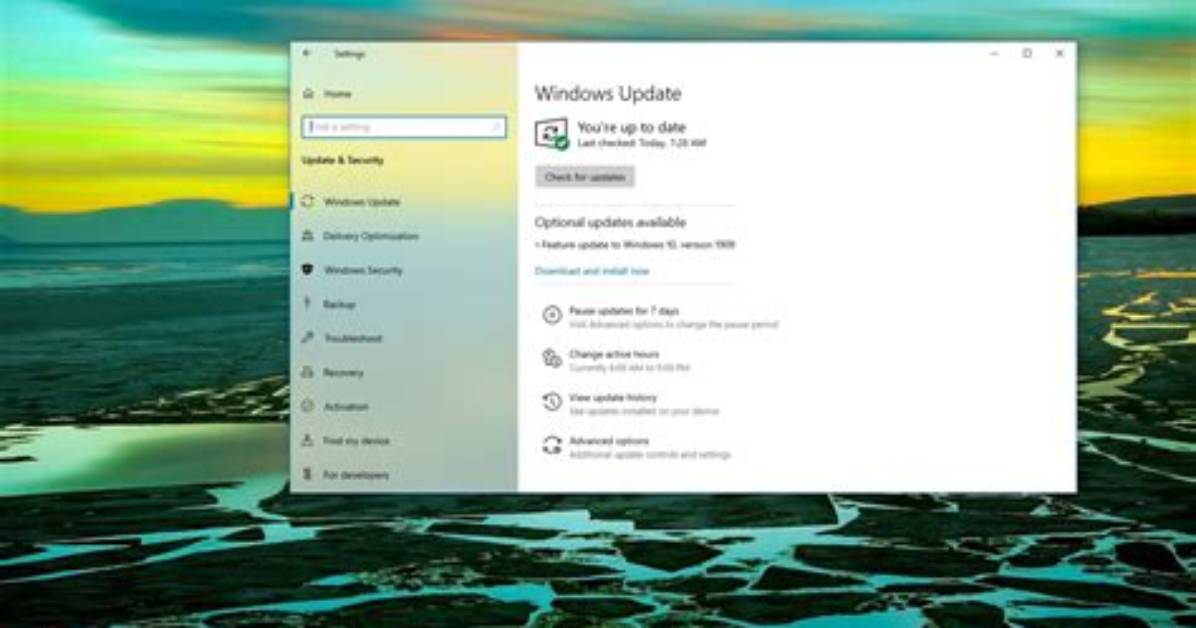Click the Recovery icon in the sidebar
The width and height of the screenshot is (1196, 628).
(307, 372)
